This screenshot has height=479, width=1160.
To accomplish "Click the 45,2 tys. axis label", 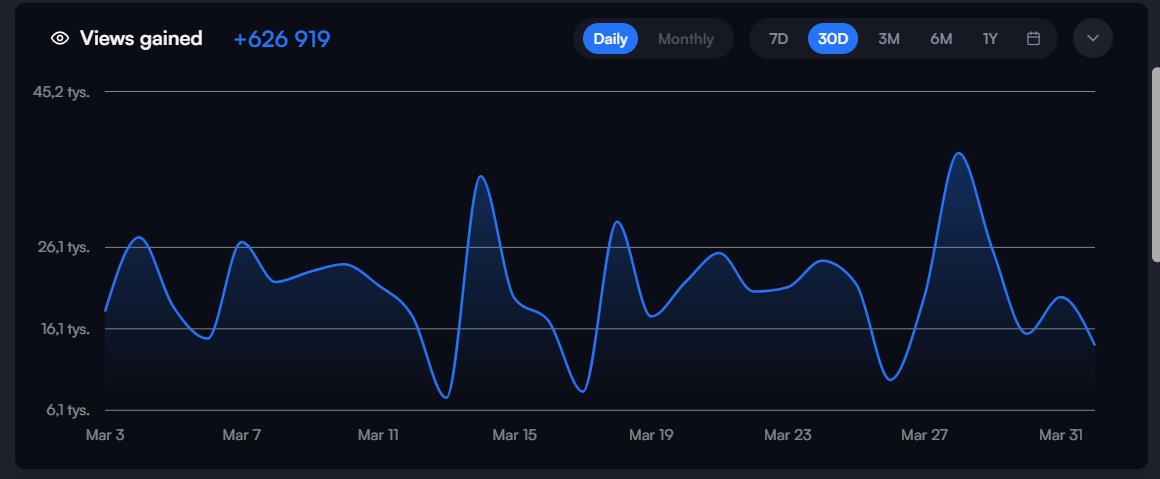I will click(x=61, y=93).
